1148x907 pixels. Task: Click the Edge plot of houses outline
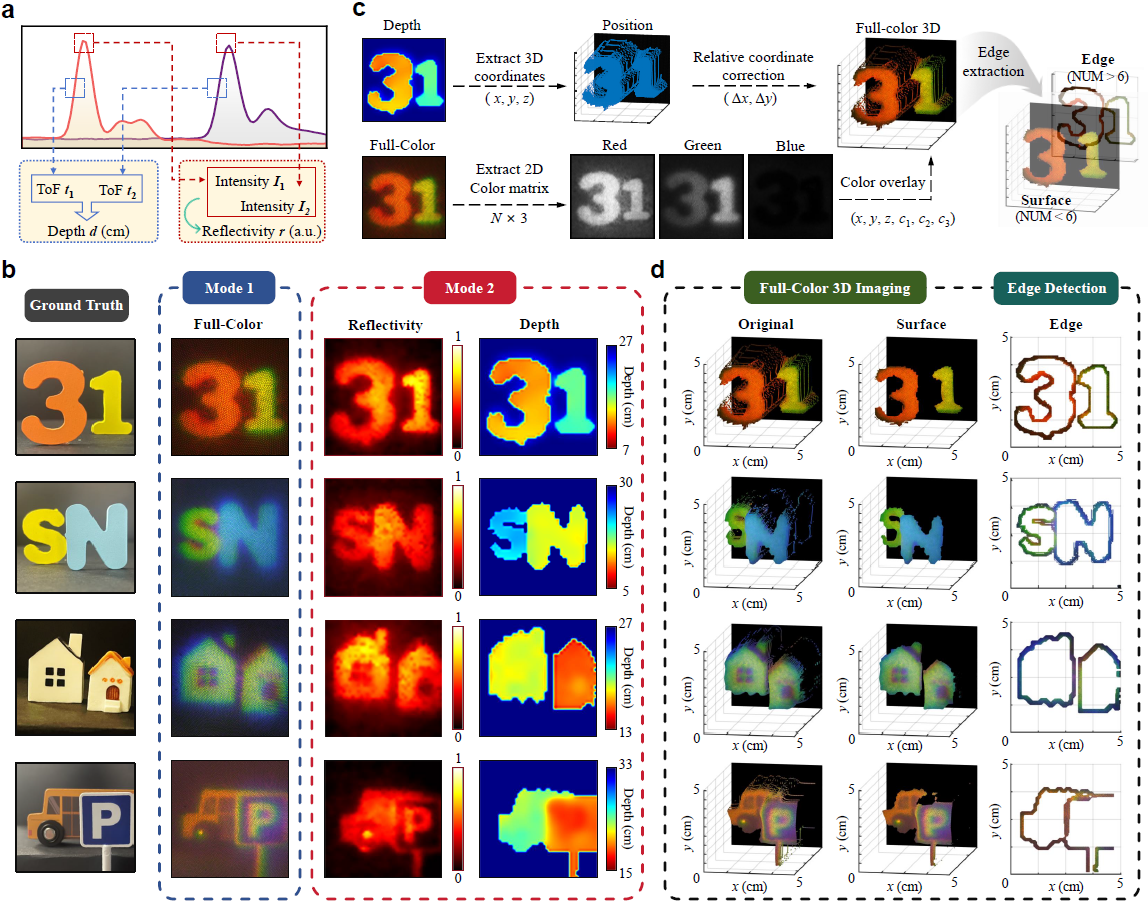point(1066,676)
